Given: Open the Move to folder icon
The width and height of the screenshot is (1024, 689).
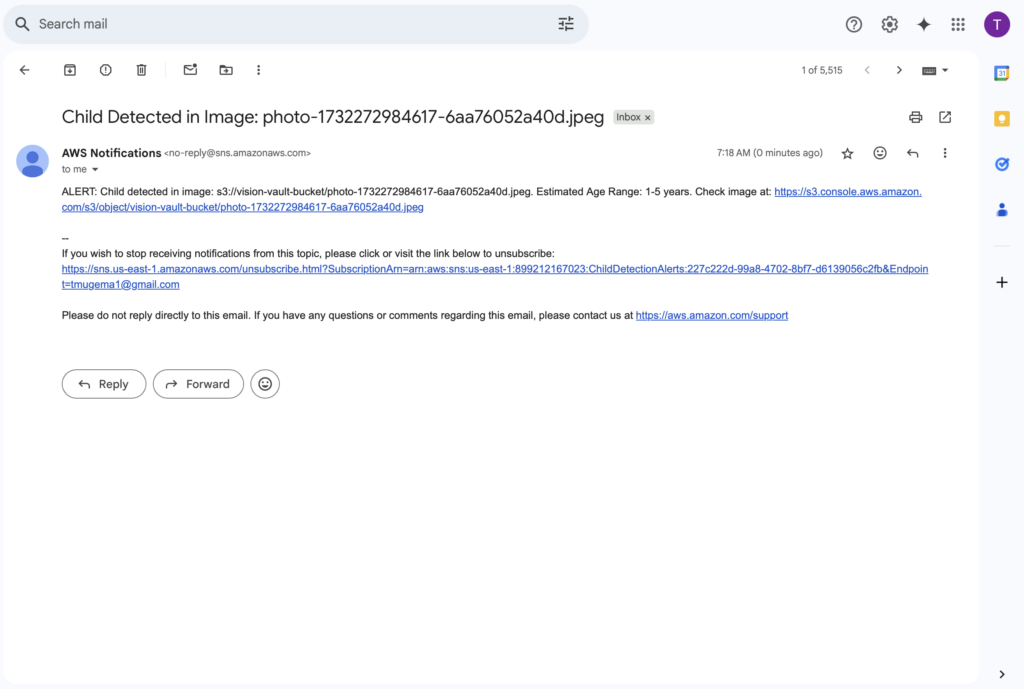Looking at the screenshot, I should coord(226,70).
